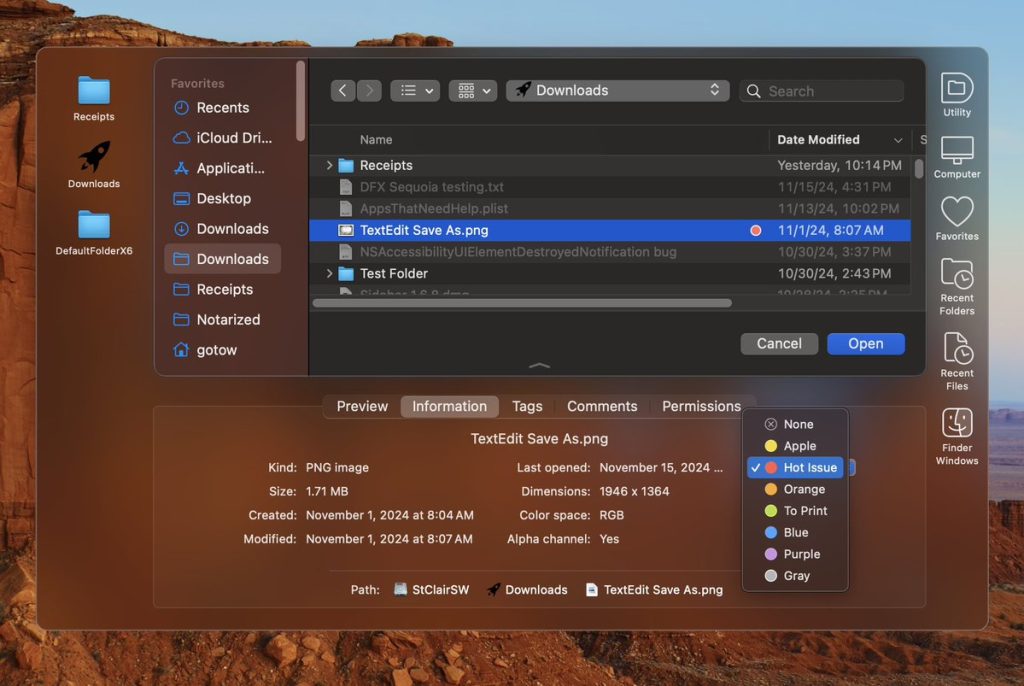This screenshot has height=686, width=1024.
Task: Open the Recent Folders icon
Action: [957, 275]
